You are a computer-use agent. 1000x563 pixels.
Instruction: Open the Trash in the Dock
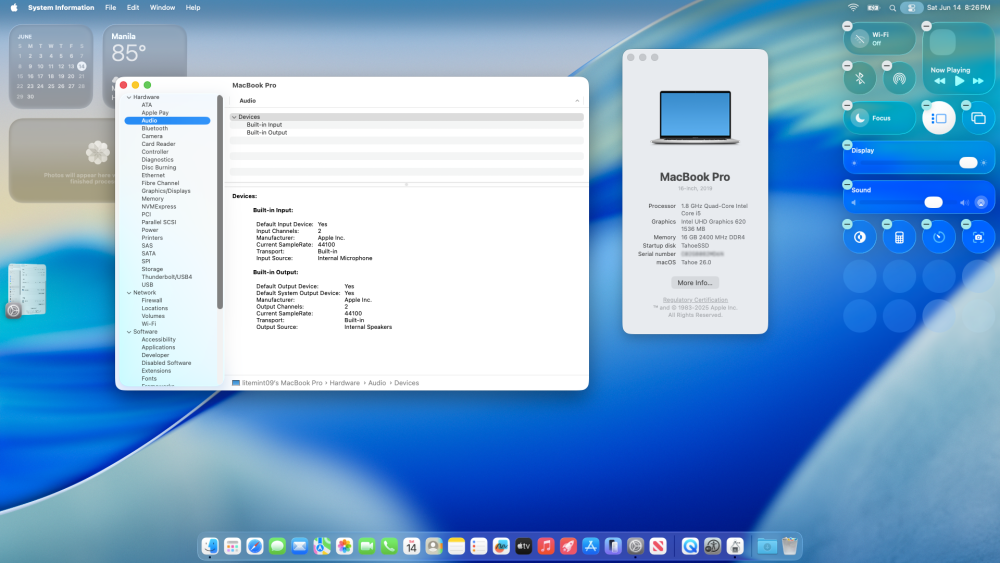click(x=790, y=546)
